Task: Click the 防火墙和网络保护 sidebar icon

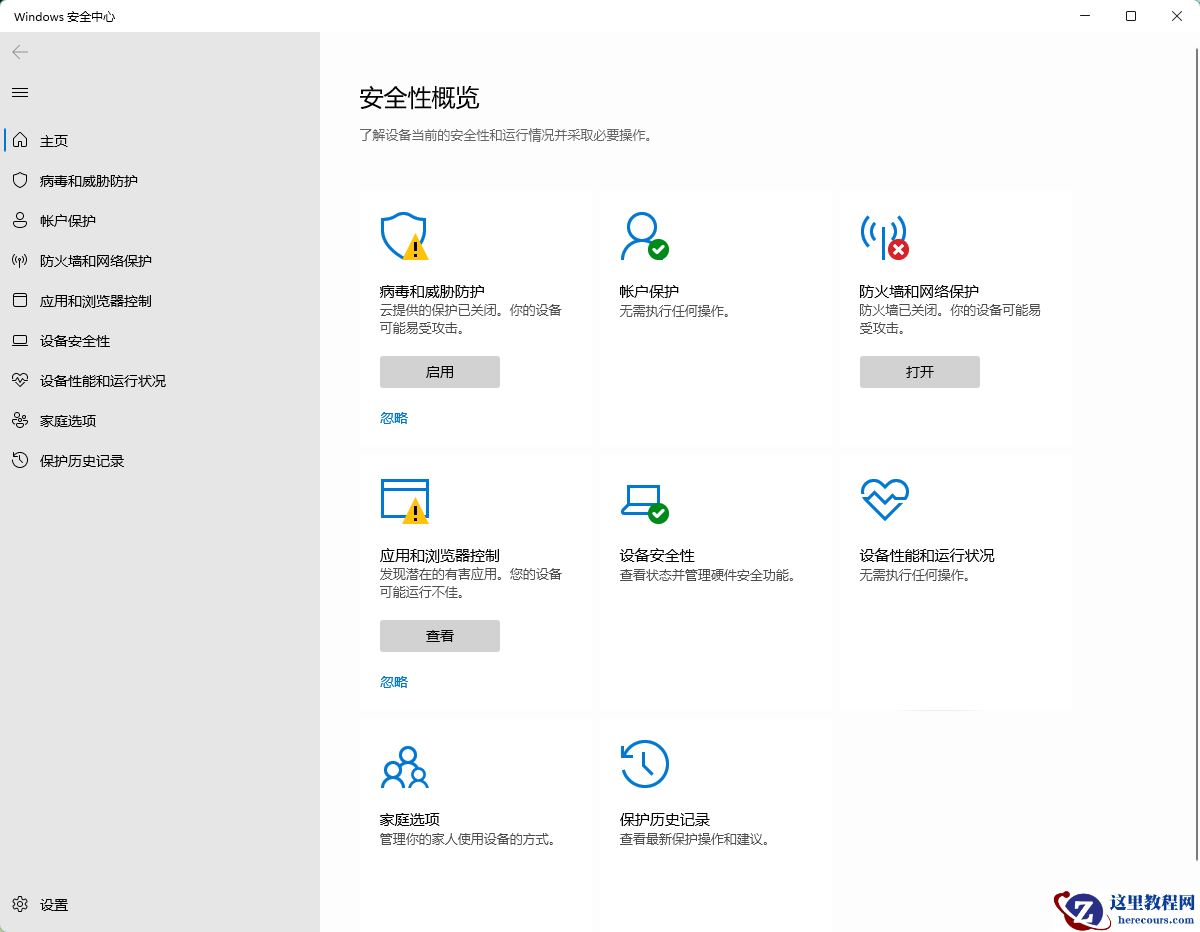Action: coord(19,261)
